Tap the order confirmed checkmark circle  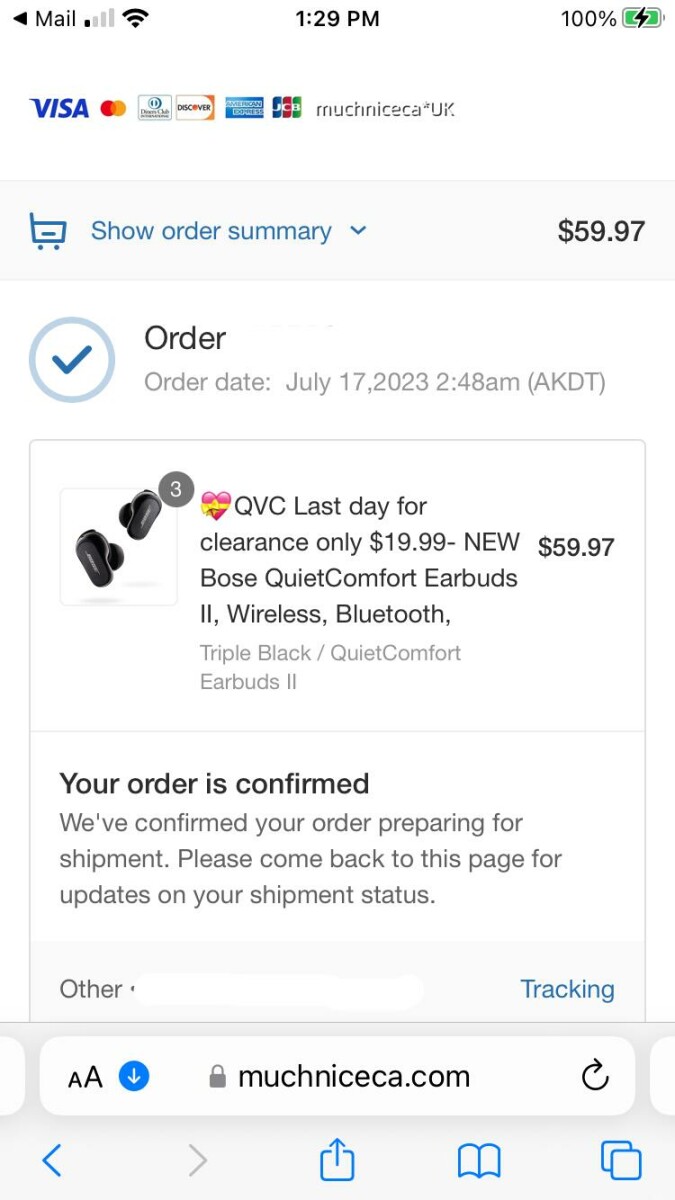(72, 359)
